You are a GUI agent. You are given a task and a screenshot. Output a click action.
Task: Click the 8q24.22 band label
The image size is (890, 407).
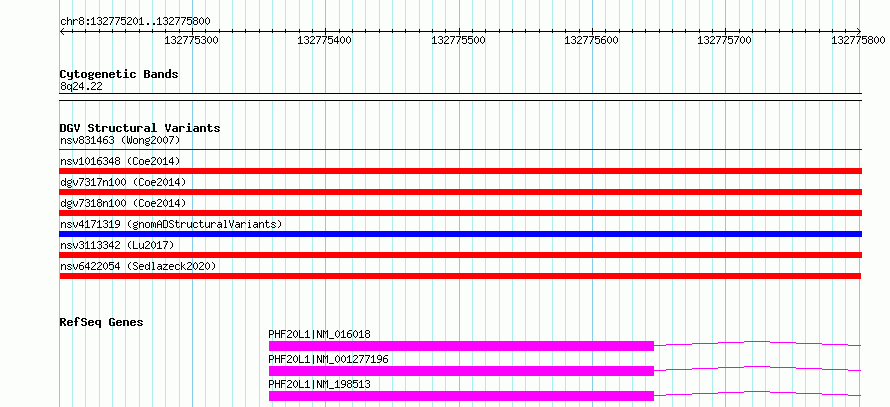pyautogui.click(x=81, y=87)
